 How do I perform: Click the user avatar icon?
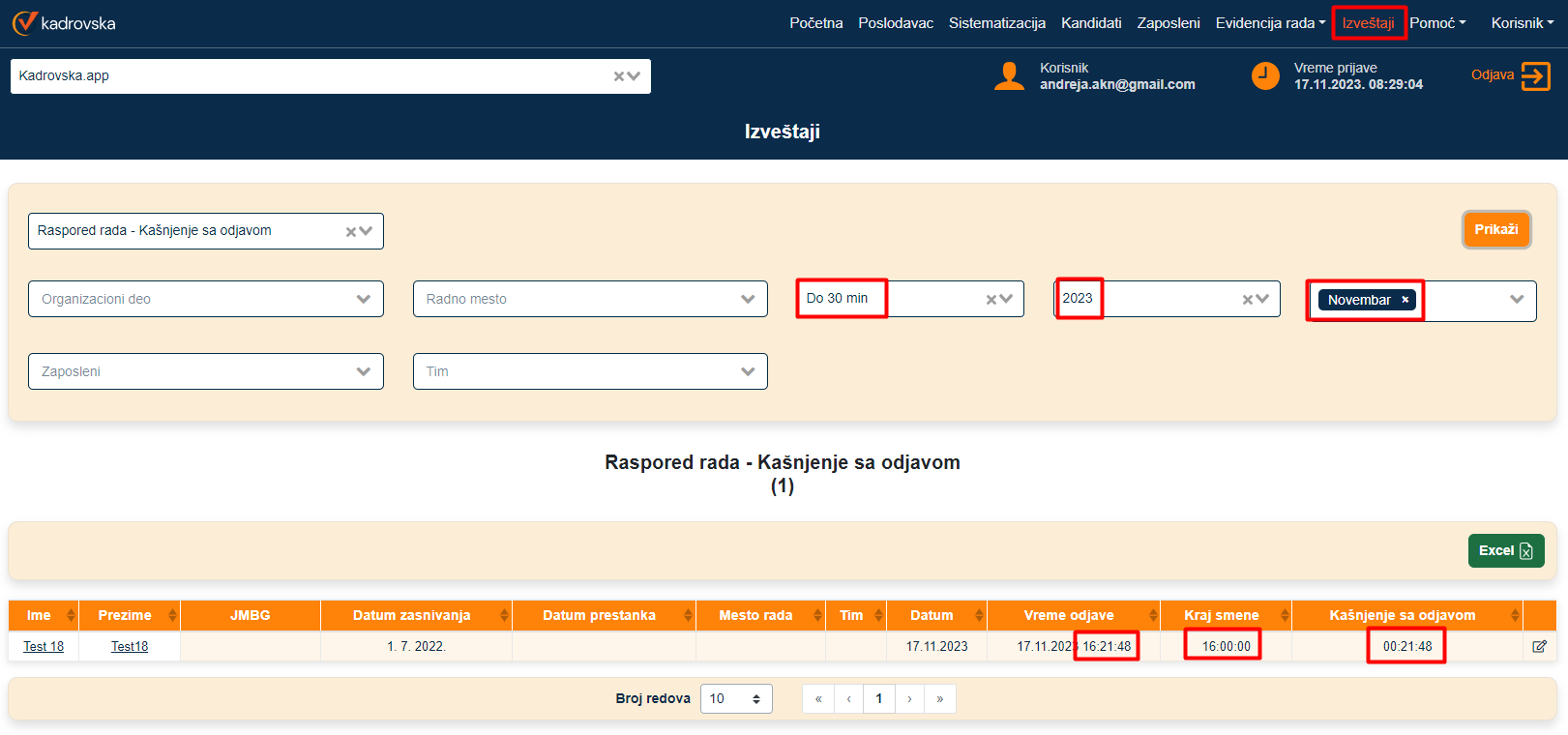coord(1009,75)
